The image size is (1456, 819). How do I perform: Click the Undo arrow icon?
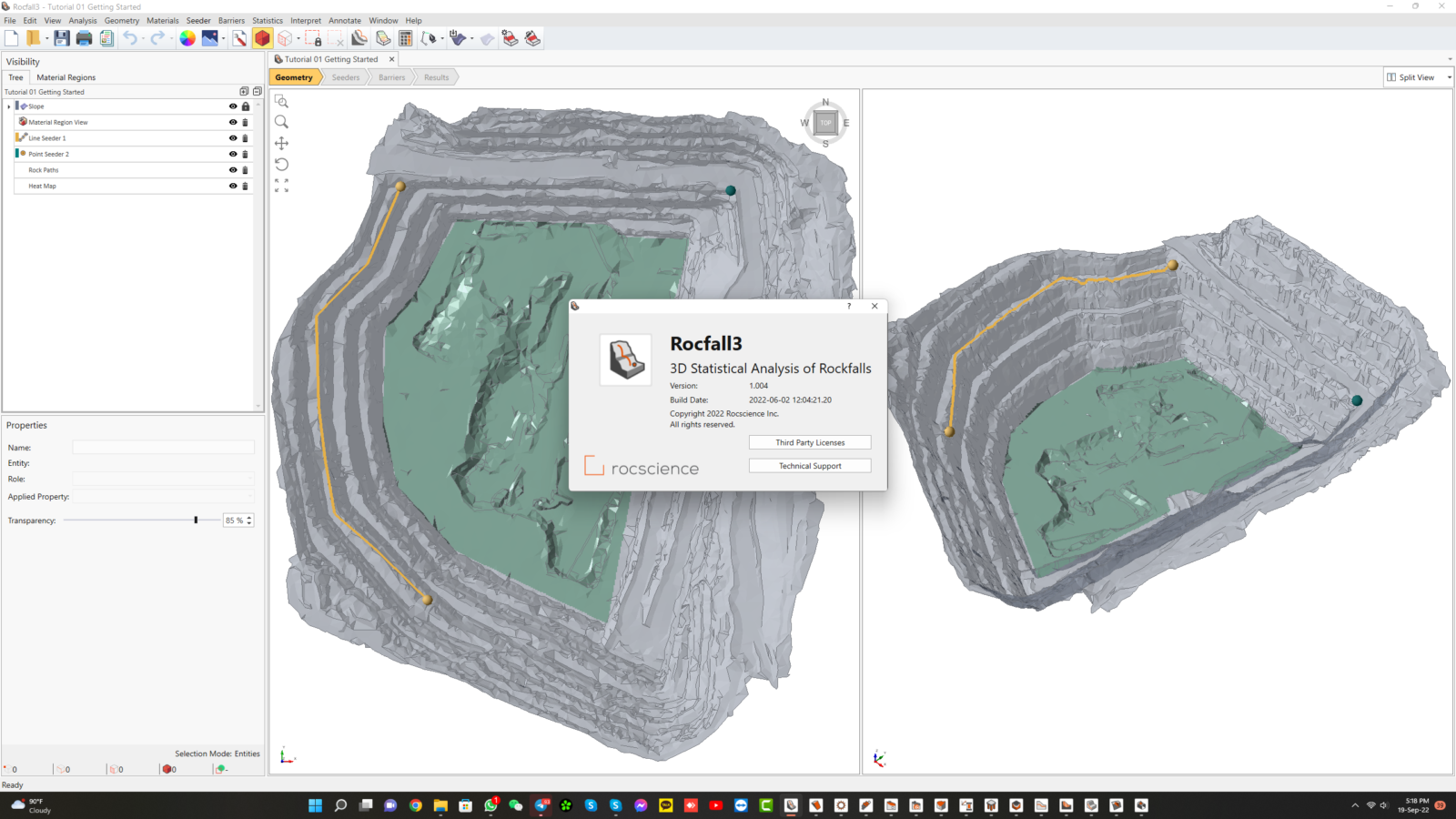130,38
